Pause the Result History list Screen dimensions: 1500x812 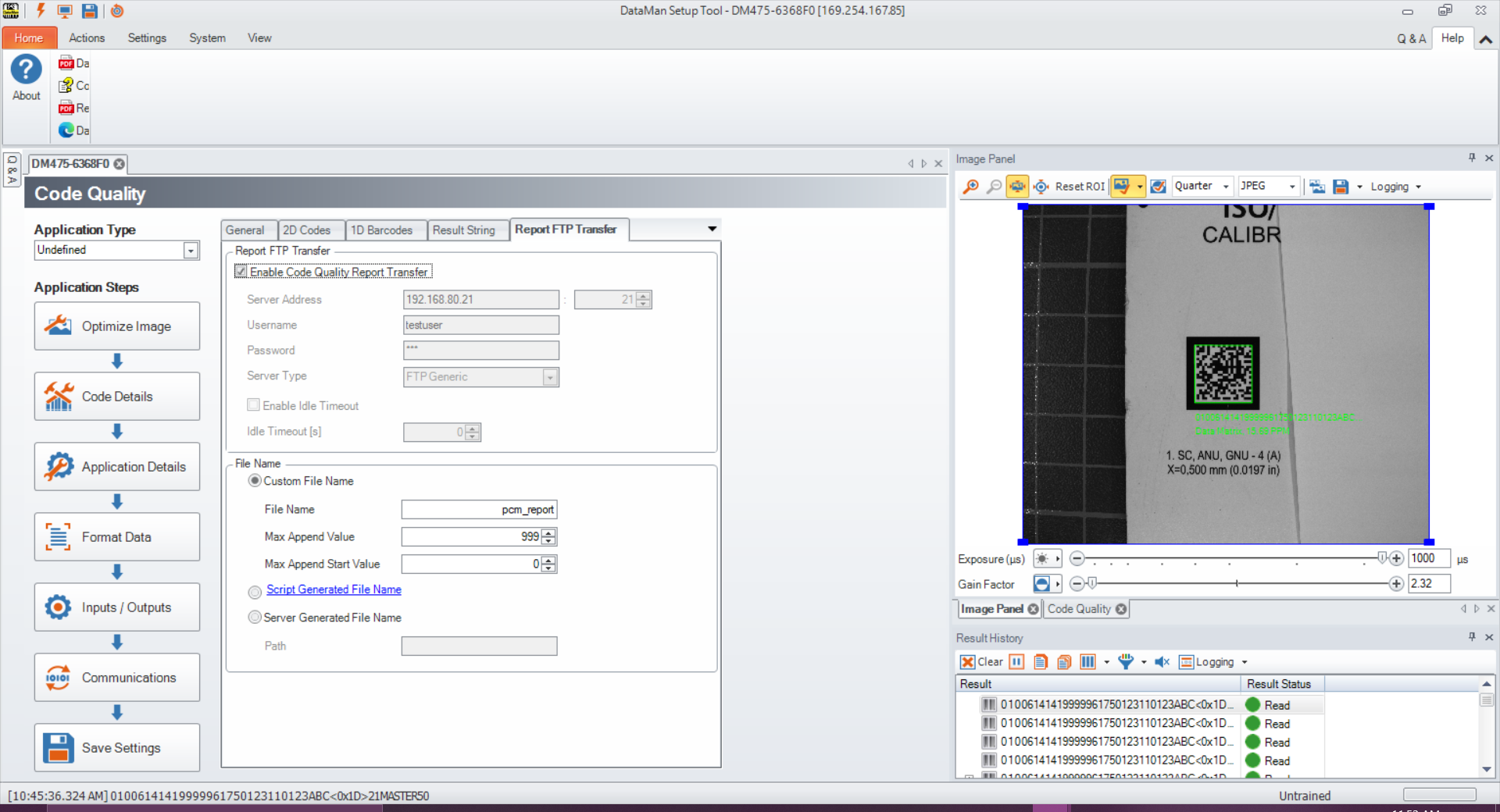click(1016, 662)
